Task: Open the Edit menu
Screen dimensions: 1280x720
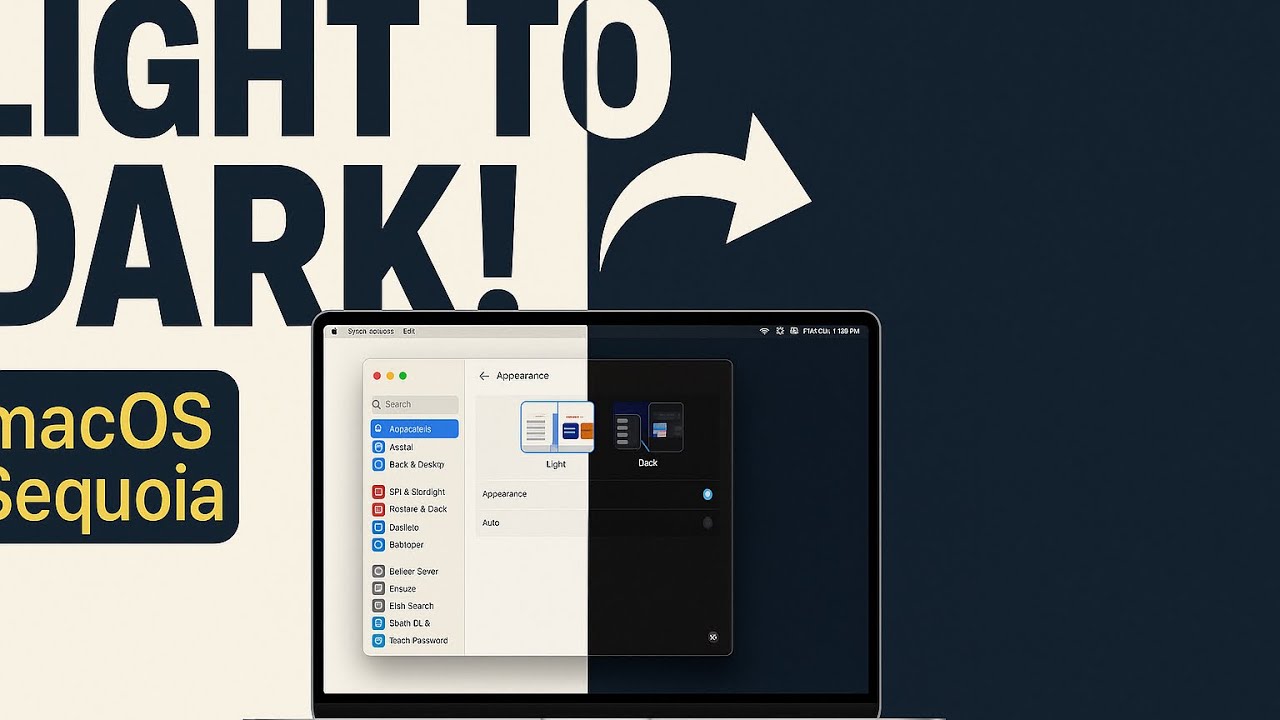Action: (409, 331)
